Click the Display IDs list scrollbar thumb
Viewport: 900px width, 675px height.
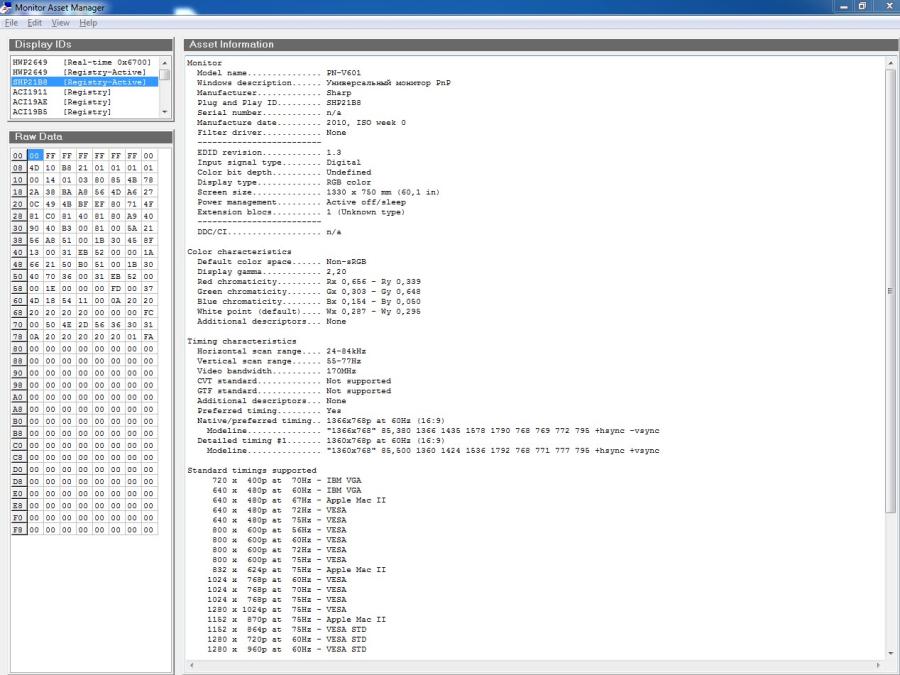click(165, 73)
